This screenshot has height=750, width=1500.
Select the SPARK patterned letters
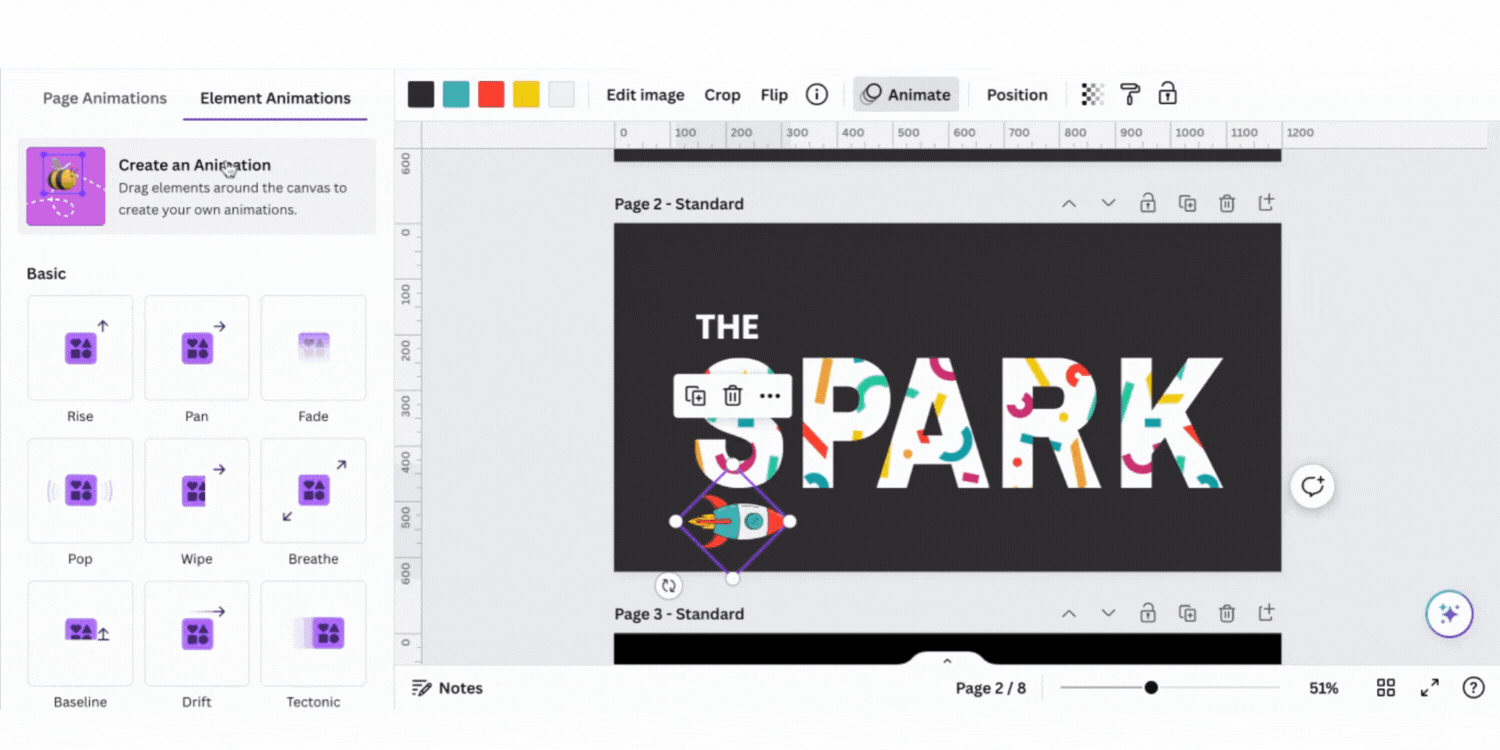pyautogui.click(x=960, y=422)
